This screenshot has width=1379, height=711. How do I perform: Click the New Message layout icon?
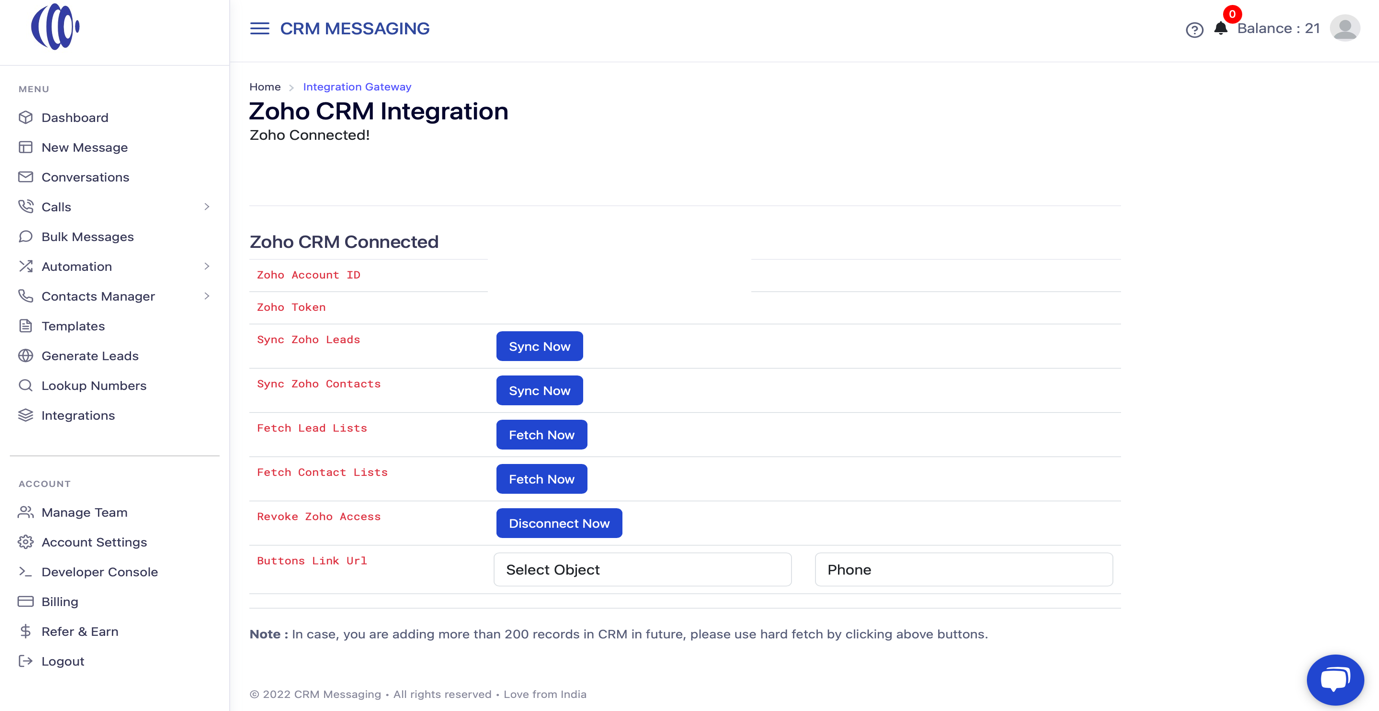point(26,147)
